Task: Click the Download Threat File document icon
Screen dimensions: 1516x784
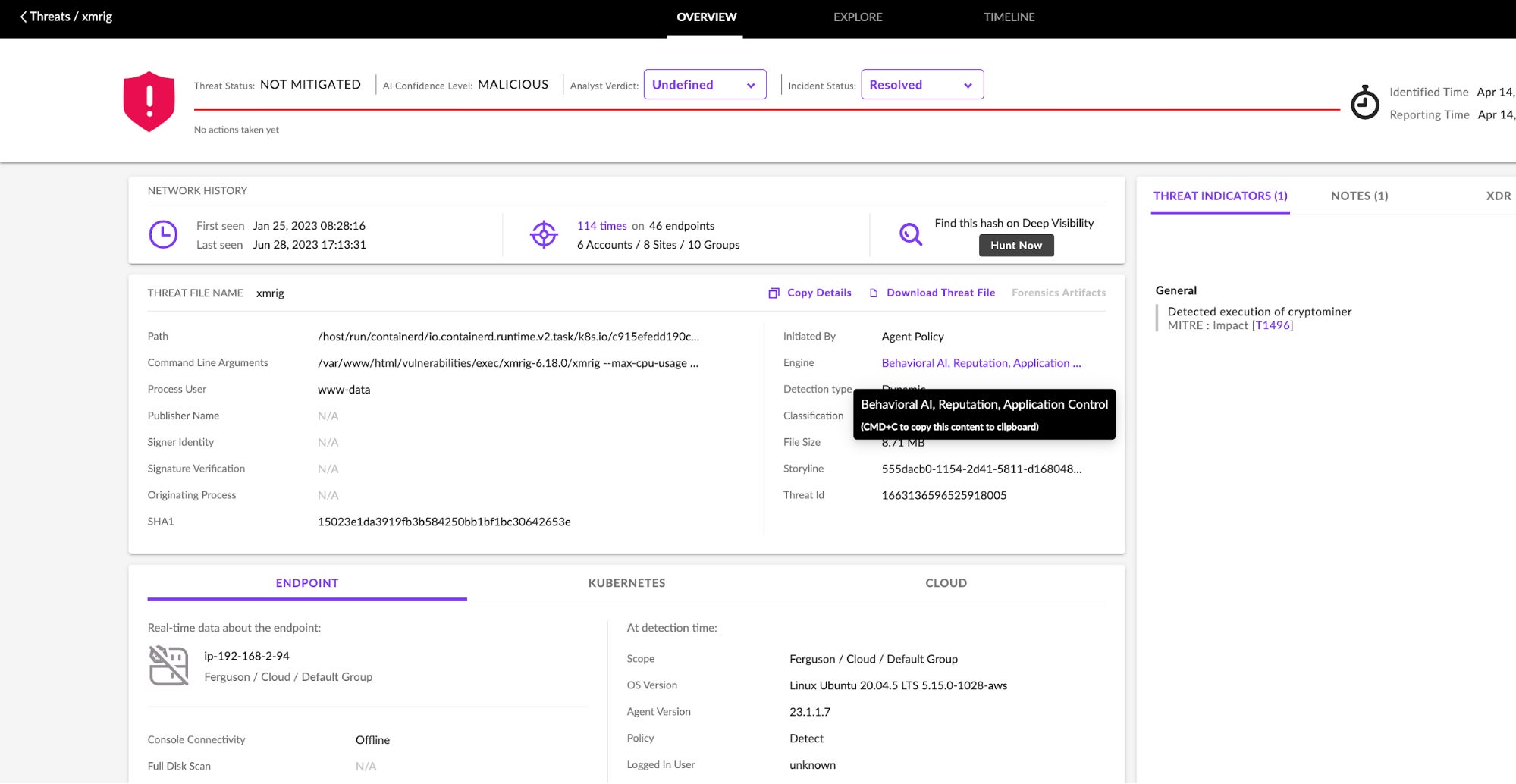Action: (873, 293)
